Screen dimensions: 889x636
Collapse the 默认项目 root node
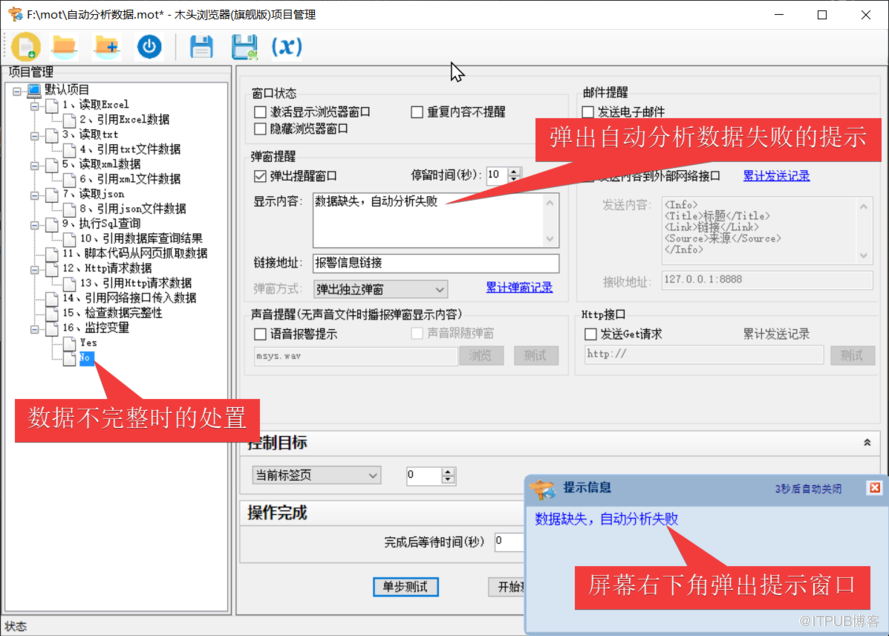[17, 91]
